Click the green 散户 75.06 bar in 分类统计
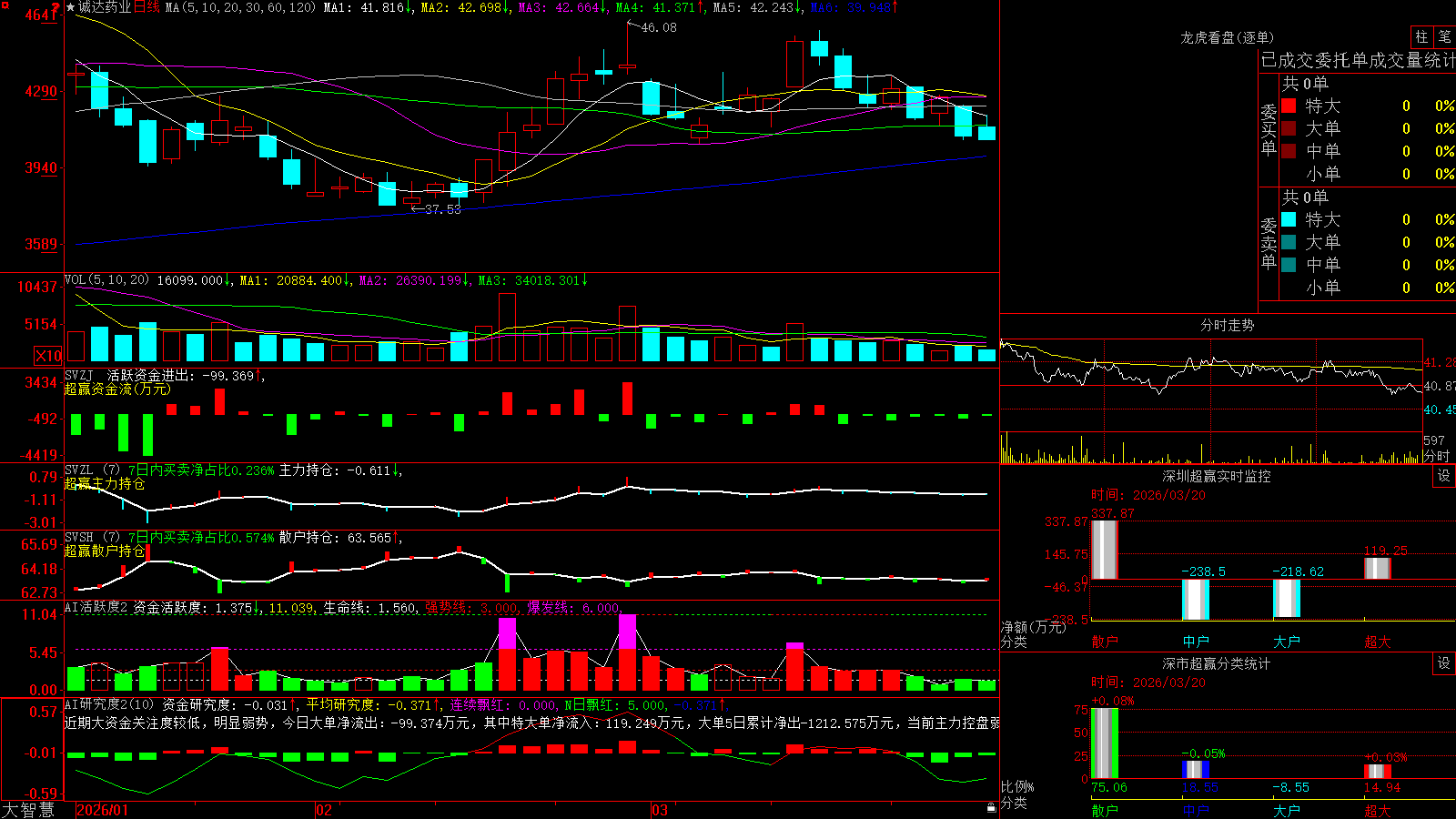Viewport: 1456px width, 819px height. (1104, 743)
